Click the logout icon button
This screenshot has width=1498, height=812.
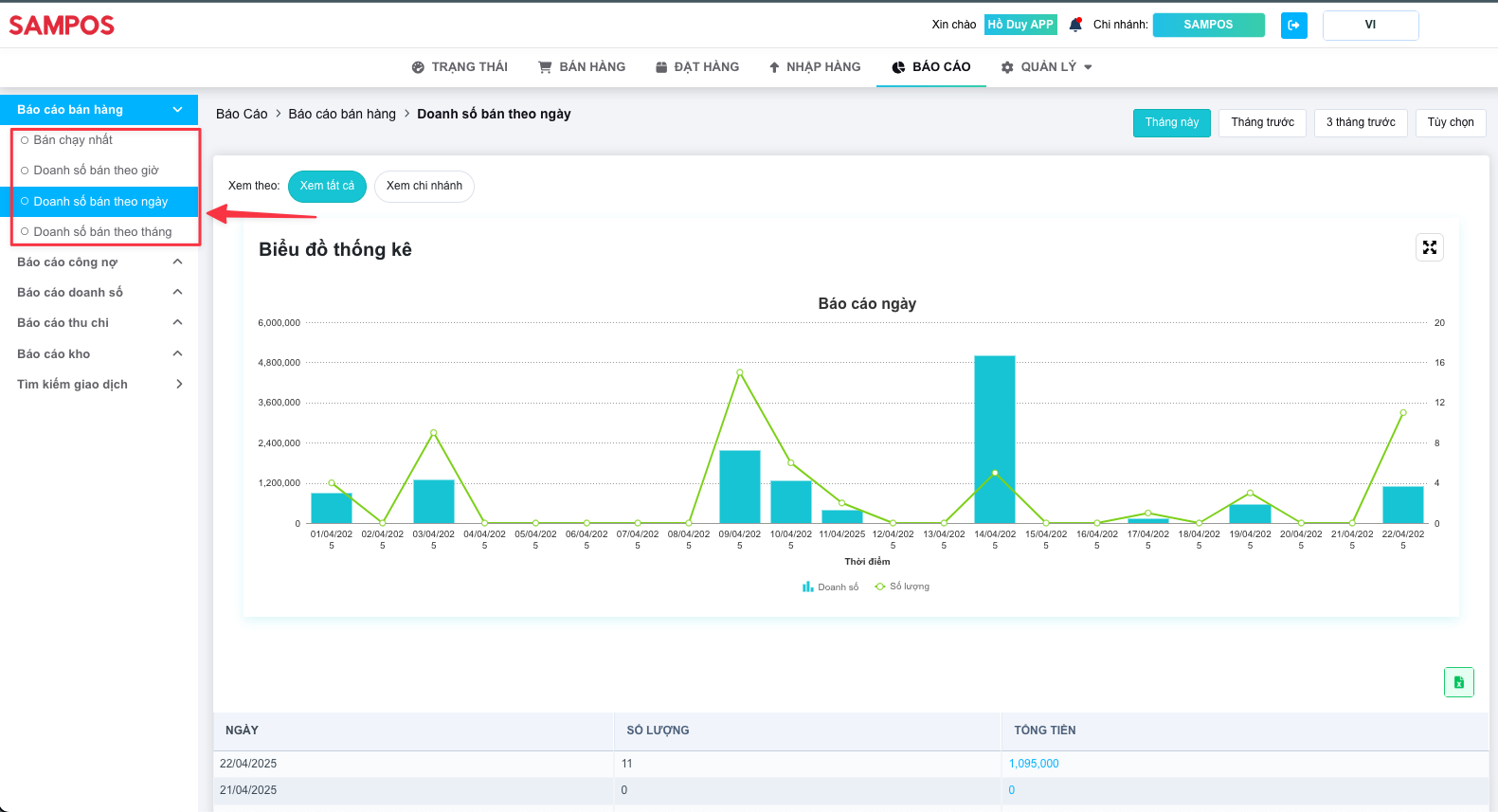point(1293,26)
